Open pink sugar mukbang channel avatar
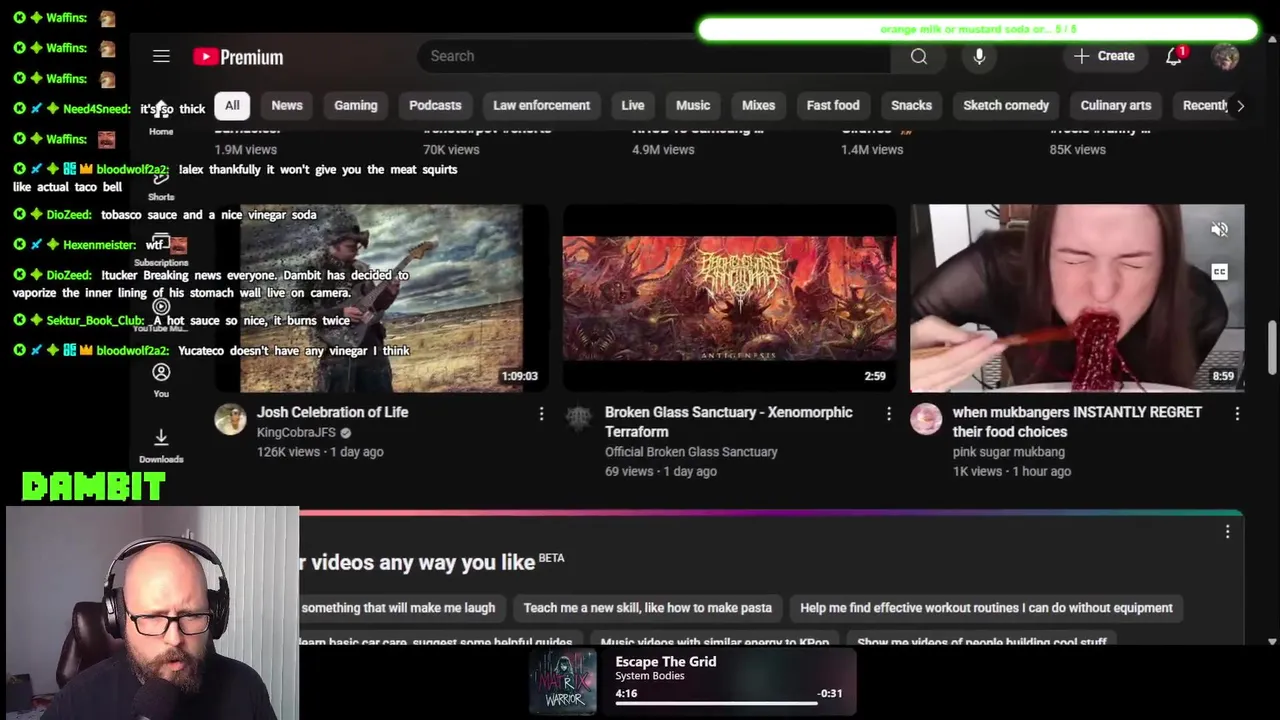 [x=926, y=419]
